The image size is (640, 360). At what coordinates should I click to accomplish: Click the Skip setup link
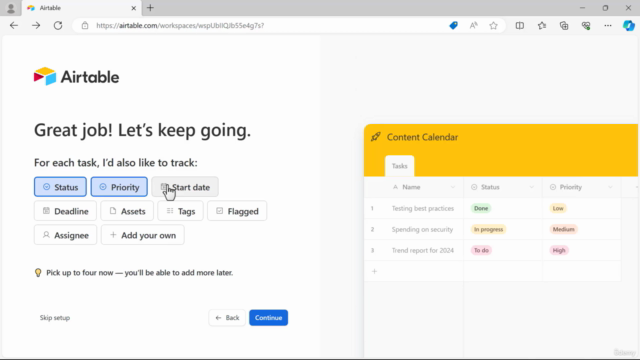(55, 318)
